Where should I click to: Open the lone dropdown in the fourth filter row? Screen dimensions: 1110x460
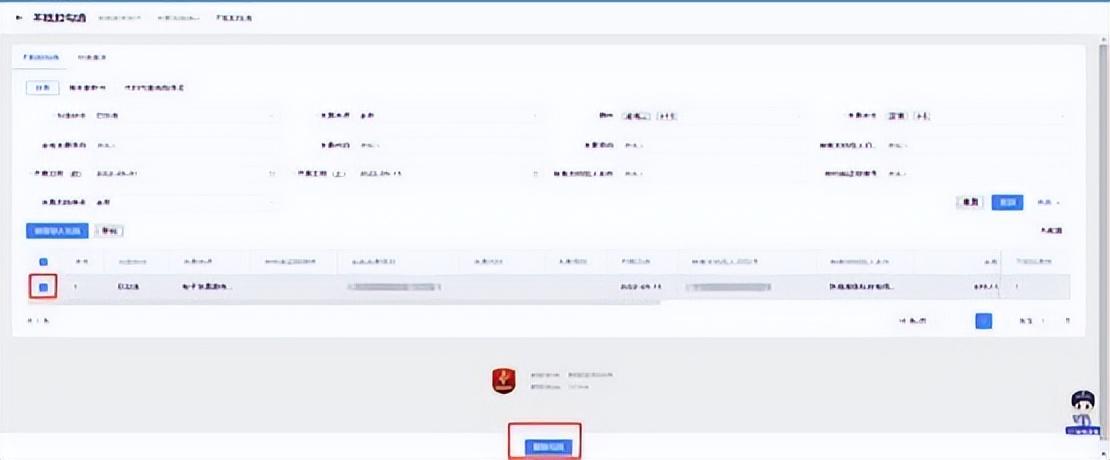(186, 202)
